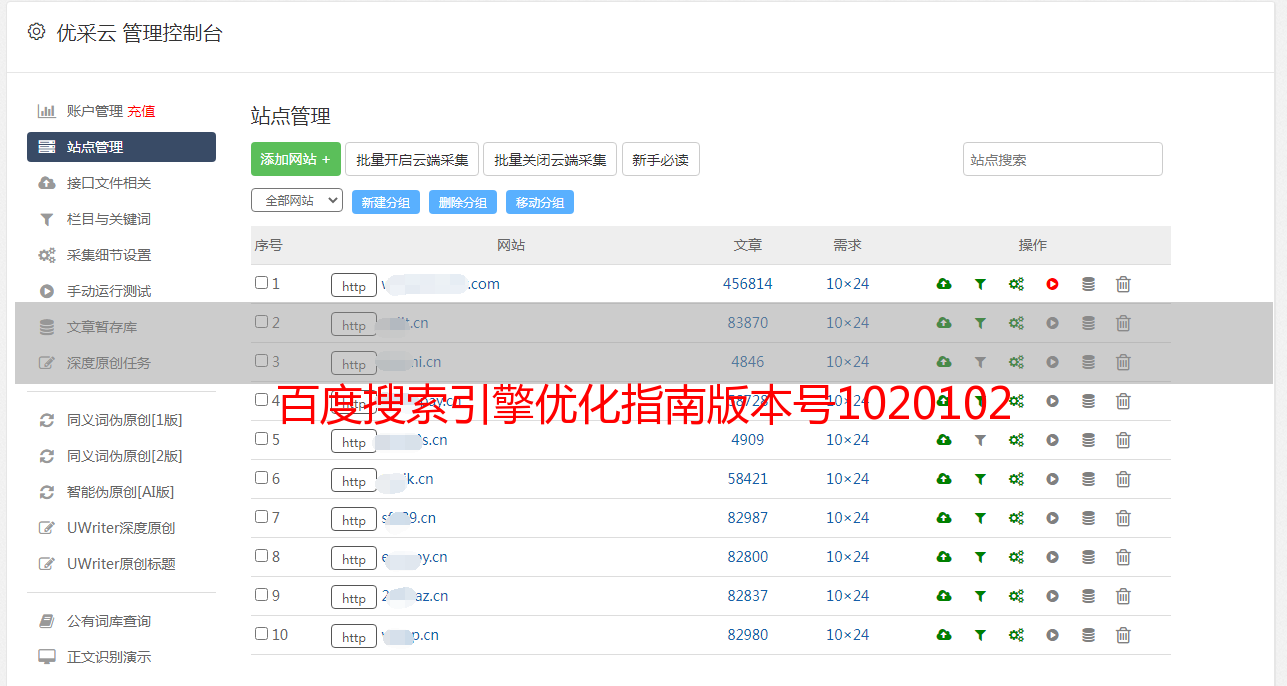The height and width of the screenshot is (686, 1287).
Task: Click the green filter funnel icon in row 7
Action: click(980, 518)
